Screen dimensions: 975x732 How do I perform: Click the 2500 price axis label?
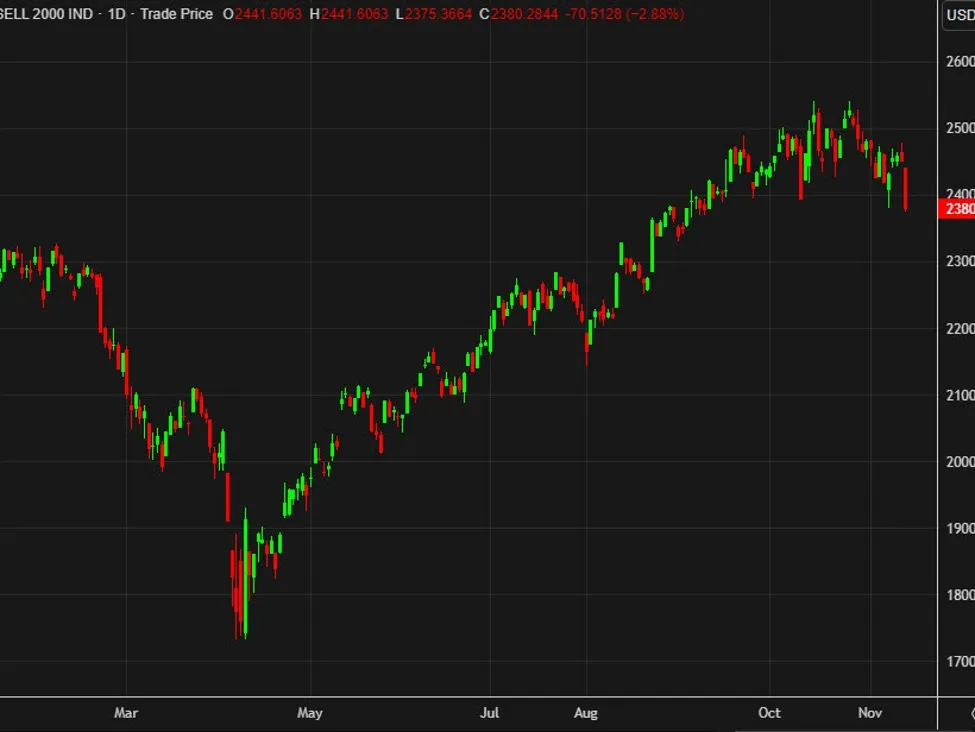pos(959,129)
